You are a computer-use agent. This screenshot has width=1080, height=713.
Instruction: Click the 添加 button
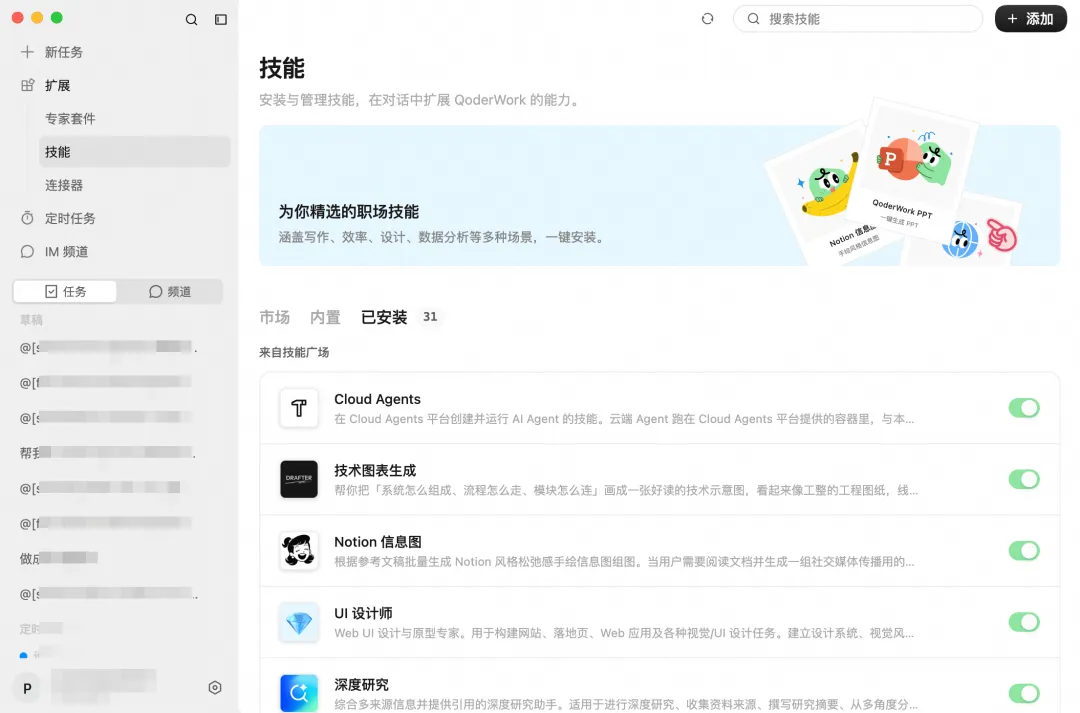pyautogui.click(x=1030, y=19)
